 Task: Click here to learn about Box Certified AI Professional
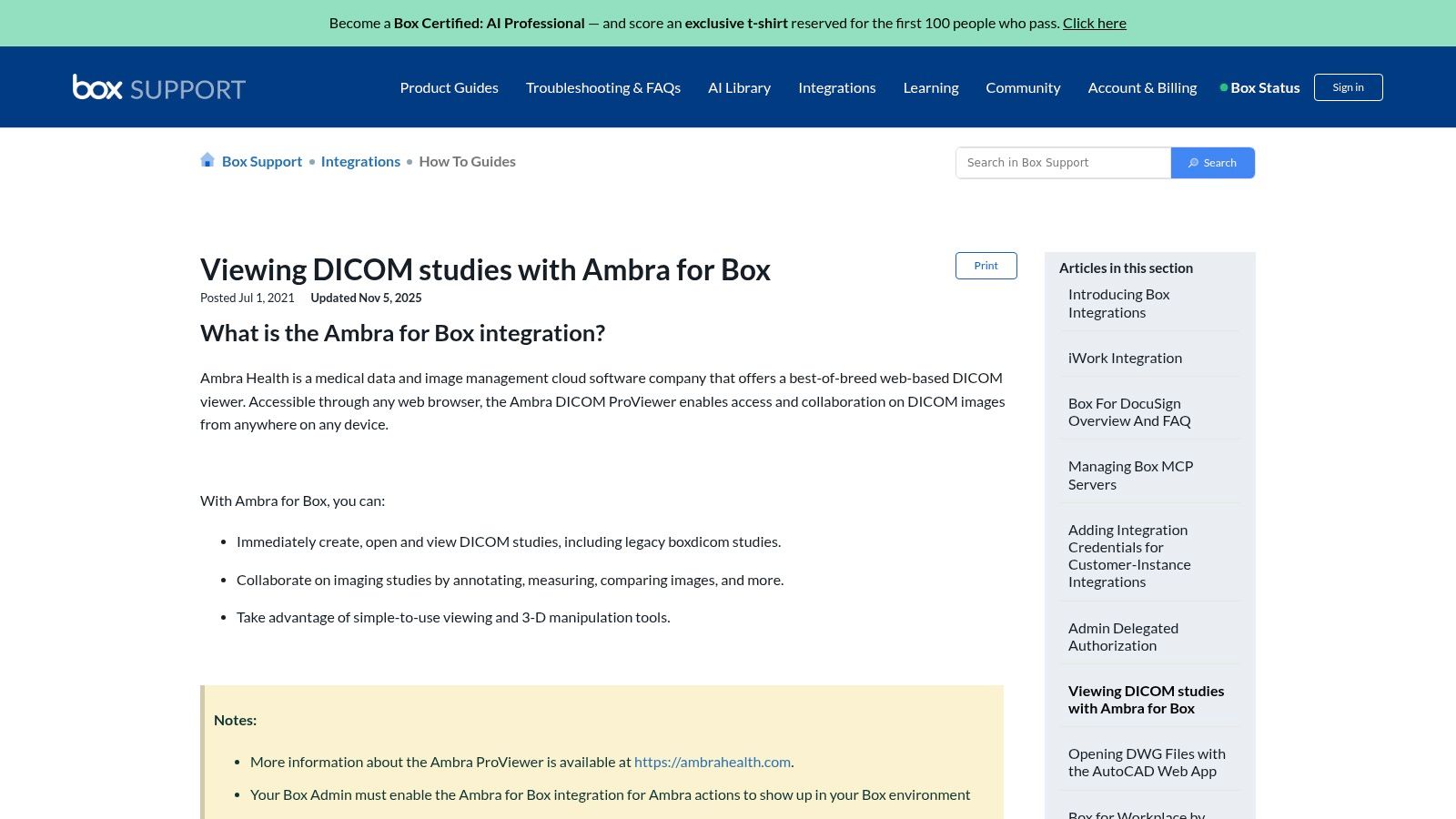[1094, 22]
